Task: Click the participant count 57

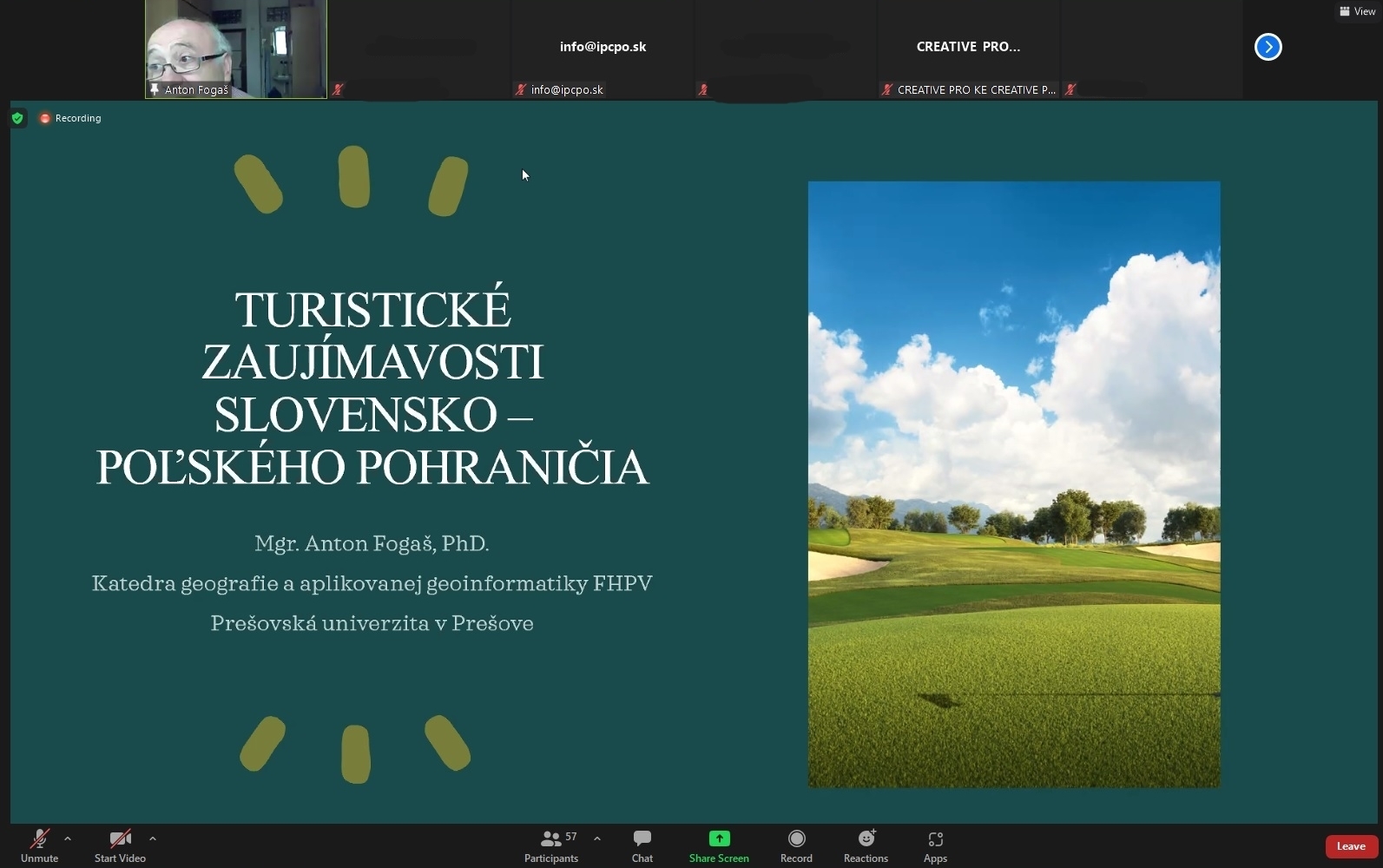Action: pos(571,837)
